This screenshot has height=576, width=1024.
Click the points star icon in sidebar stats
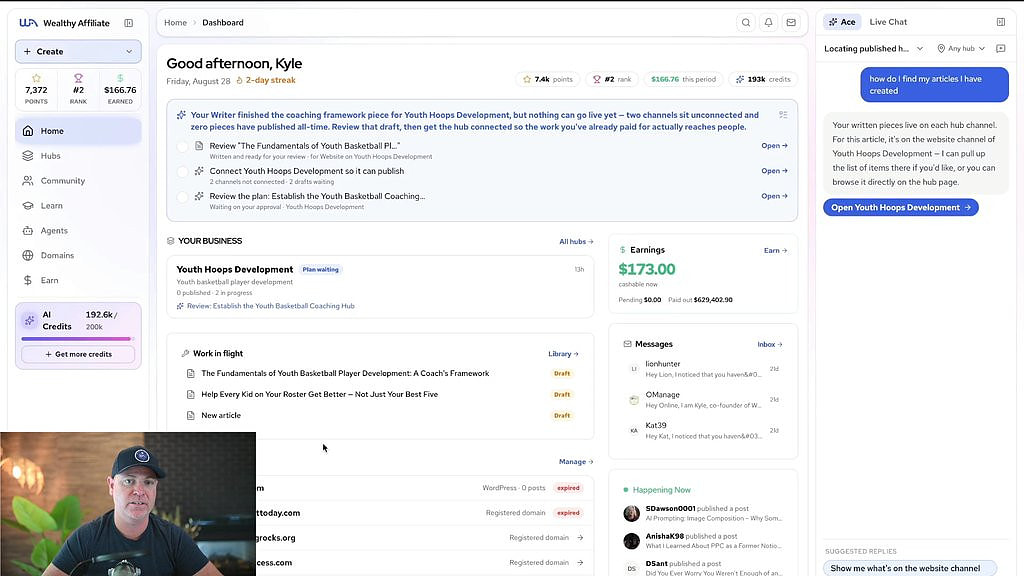pos(37,78)
